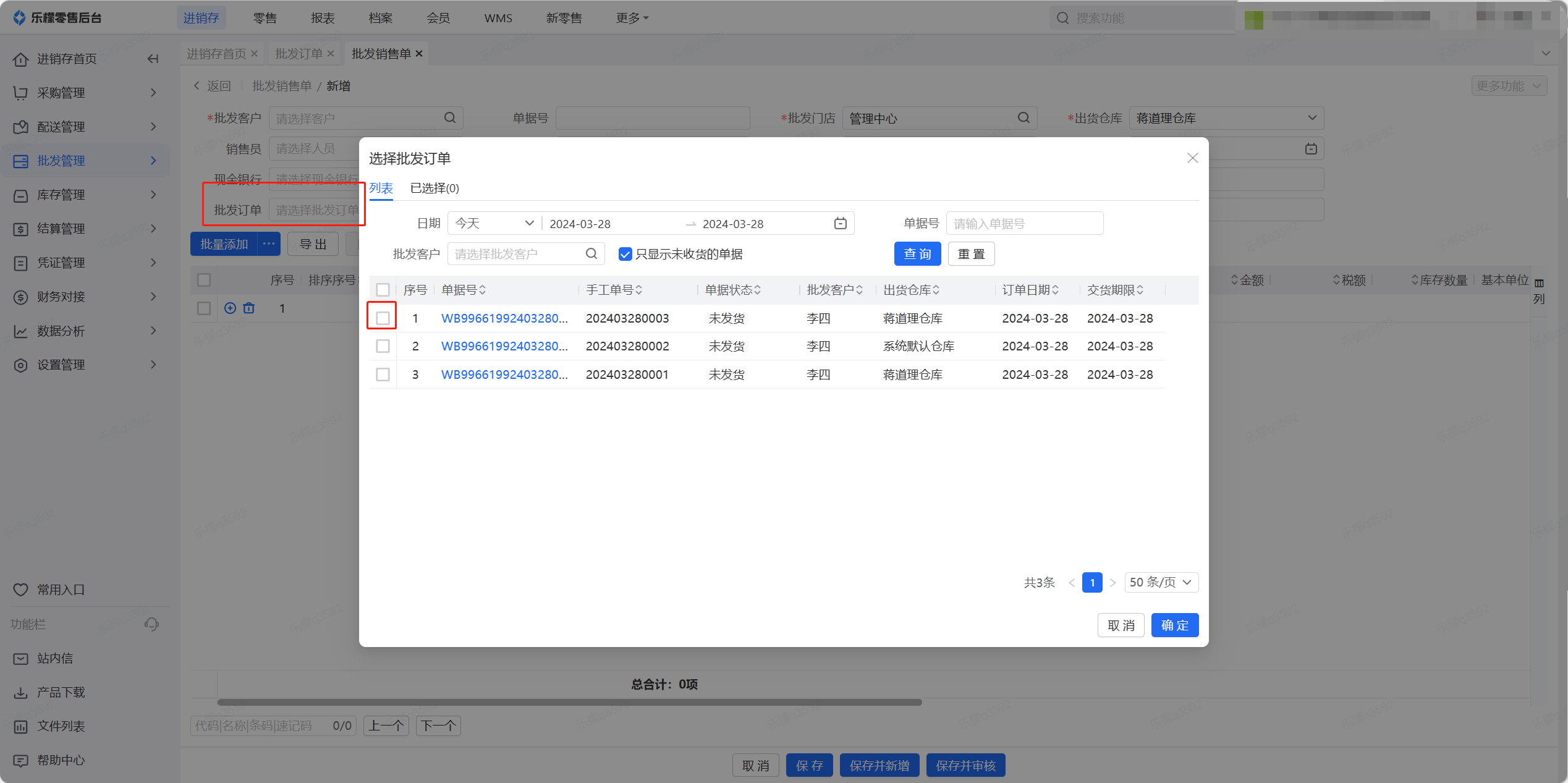Viewport: 1568px width, 783px height.
Task: Expand the 批发管理 sidebar menu
Action: 85,161
